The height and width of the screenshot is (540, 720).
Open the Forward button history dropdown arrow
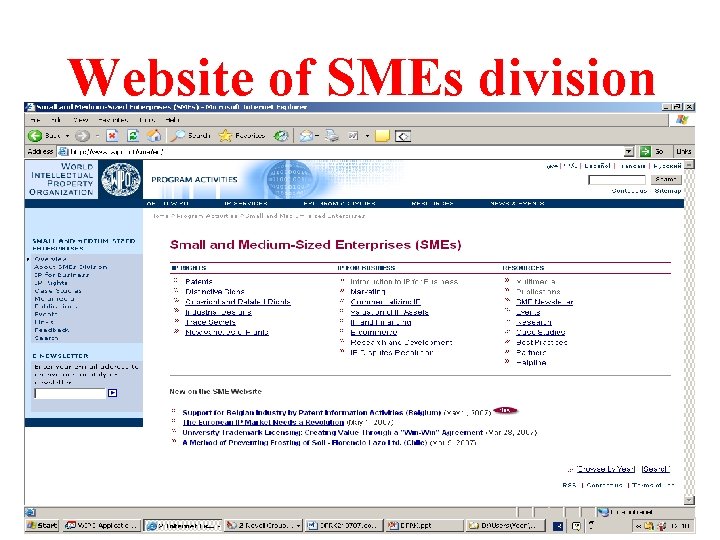tap(97, 136)
